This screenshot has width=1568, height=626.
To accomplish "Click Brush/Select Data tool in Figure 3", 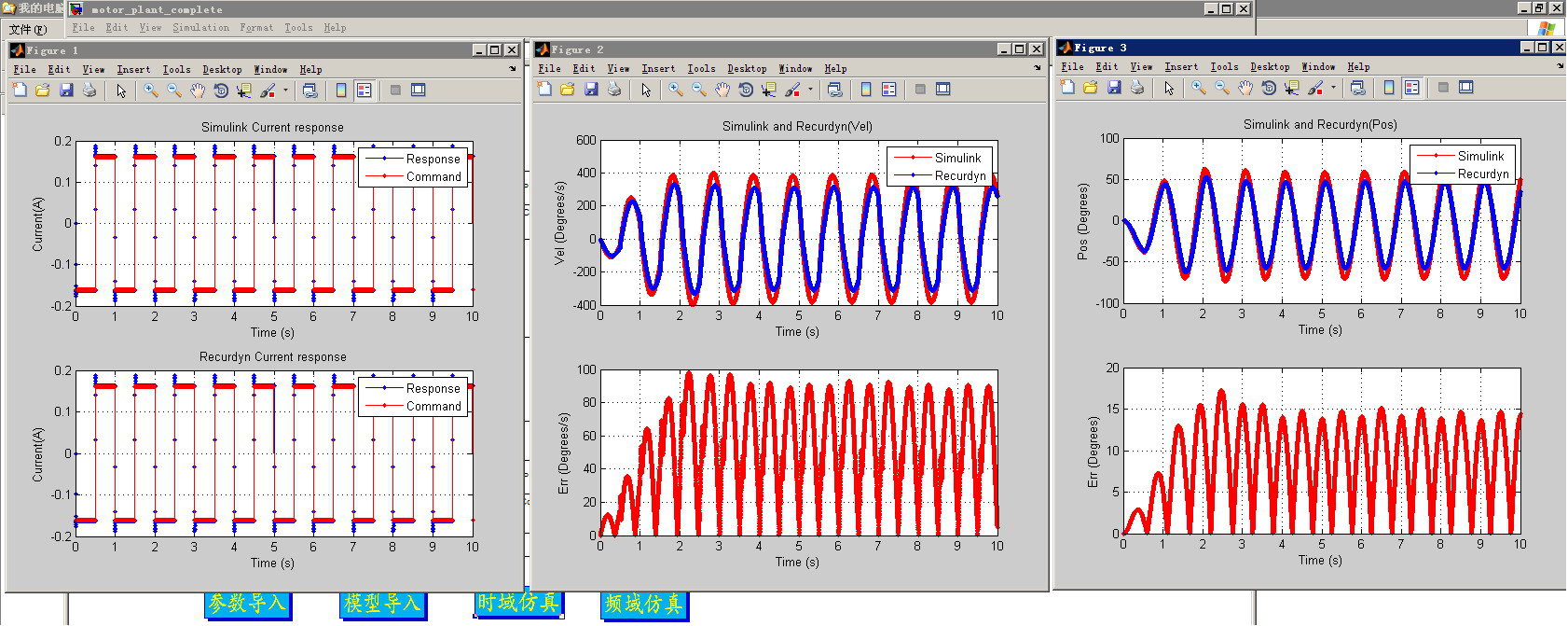I will [1315, 88].
